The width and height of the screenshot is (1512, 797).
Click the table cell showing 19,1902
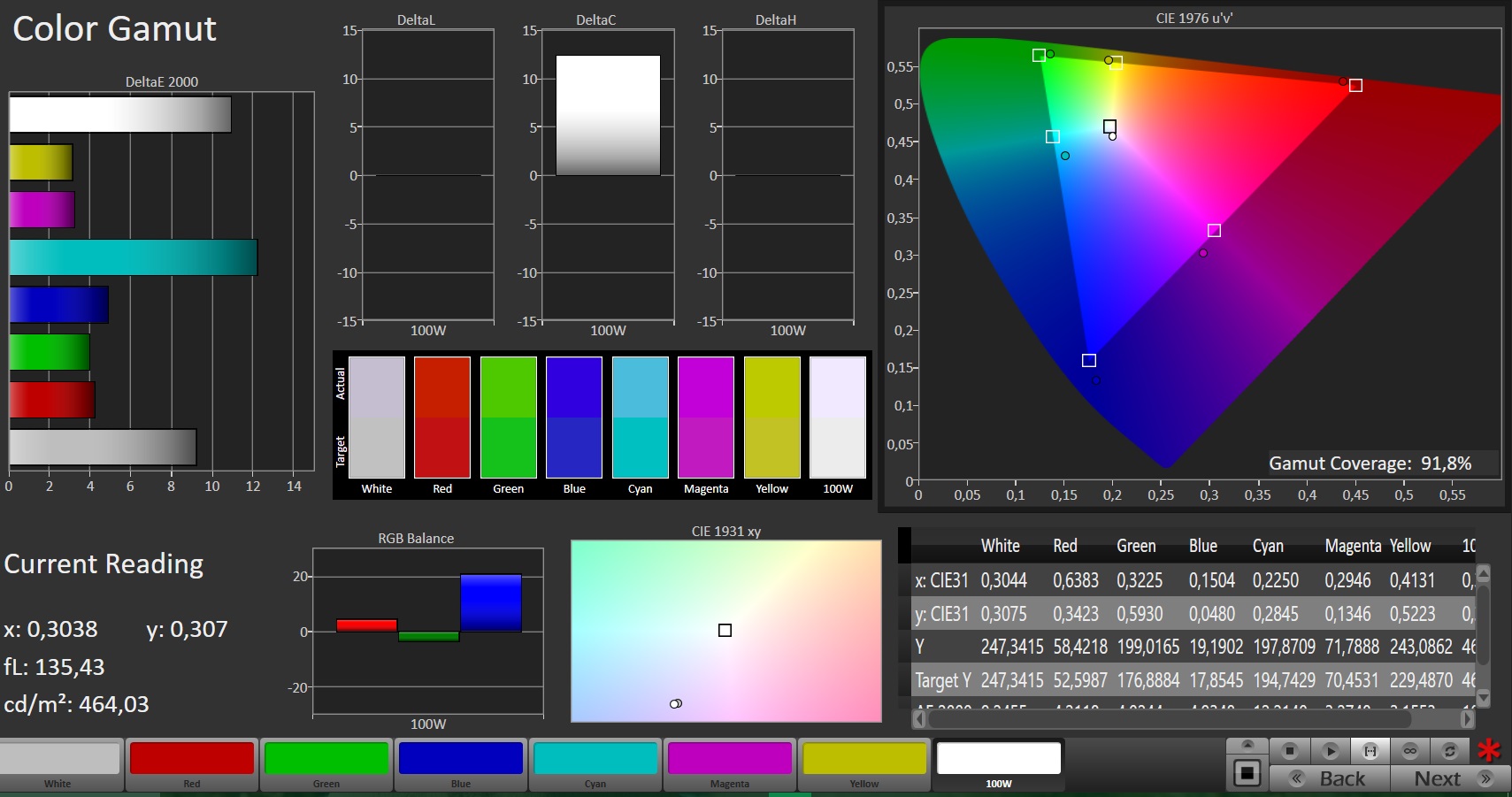tap(1216, 647)
